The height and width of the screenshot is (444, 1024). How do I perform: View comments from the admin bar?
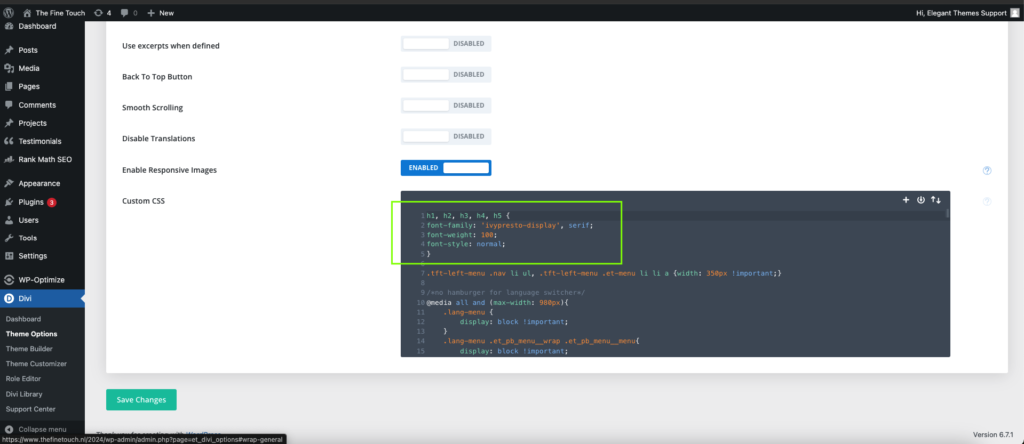tap(129, 13)
